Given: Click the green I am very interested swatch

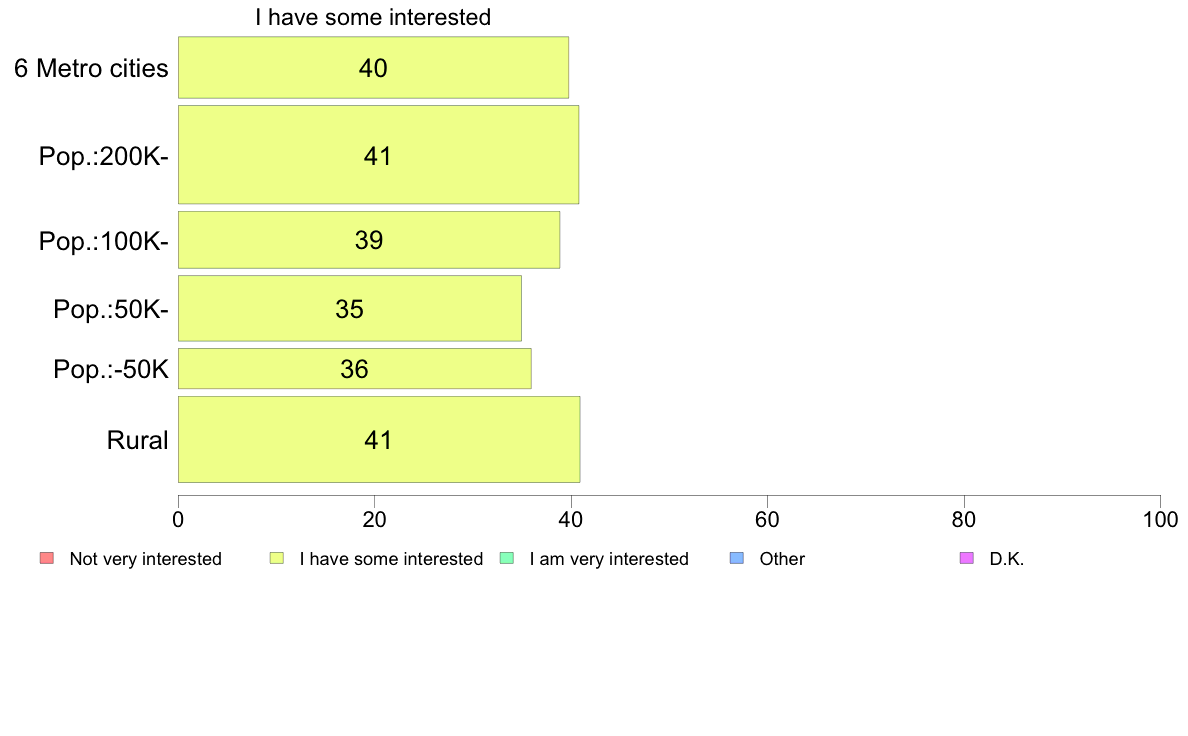Looking at the screenshot, I should 507,559.
